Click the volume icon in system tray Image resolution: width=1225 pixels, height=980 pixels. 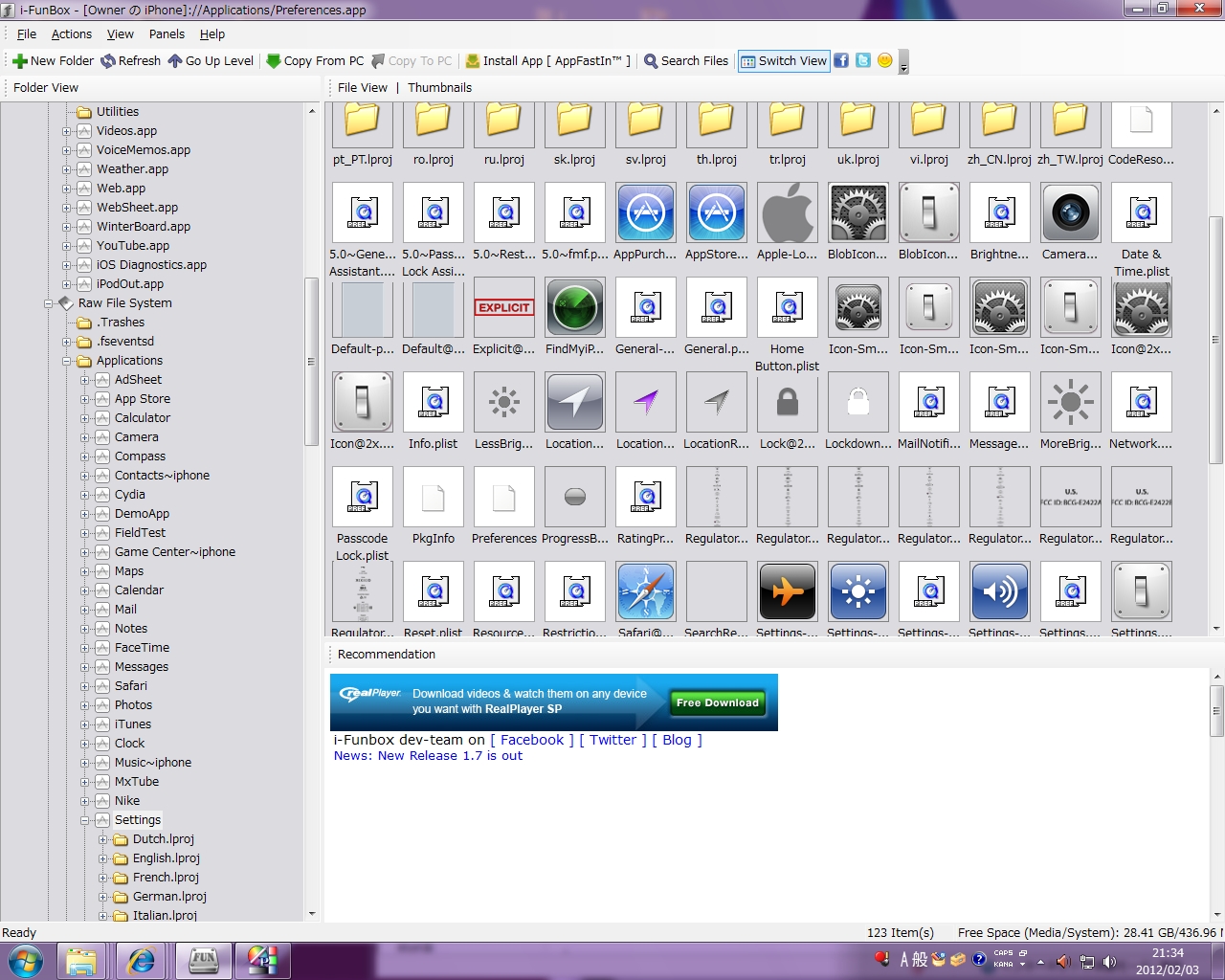1109,962
